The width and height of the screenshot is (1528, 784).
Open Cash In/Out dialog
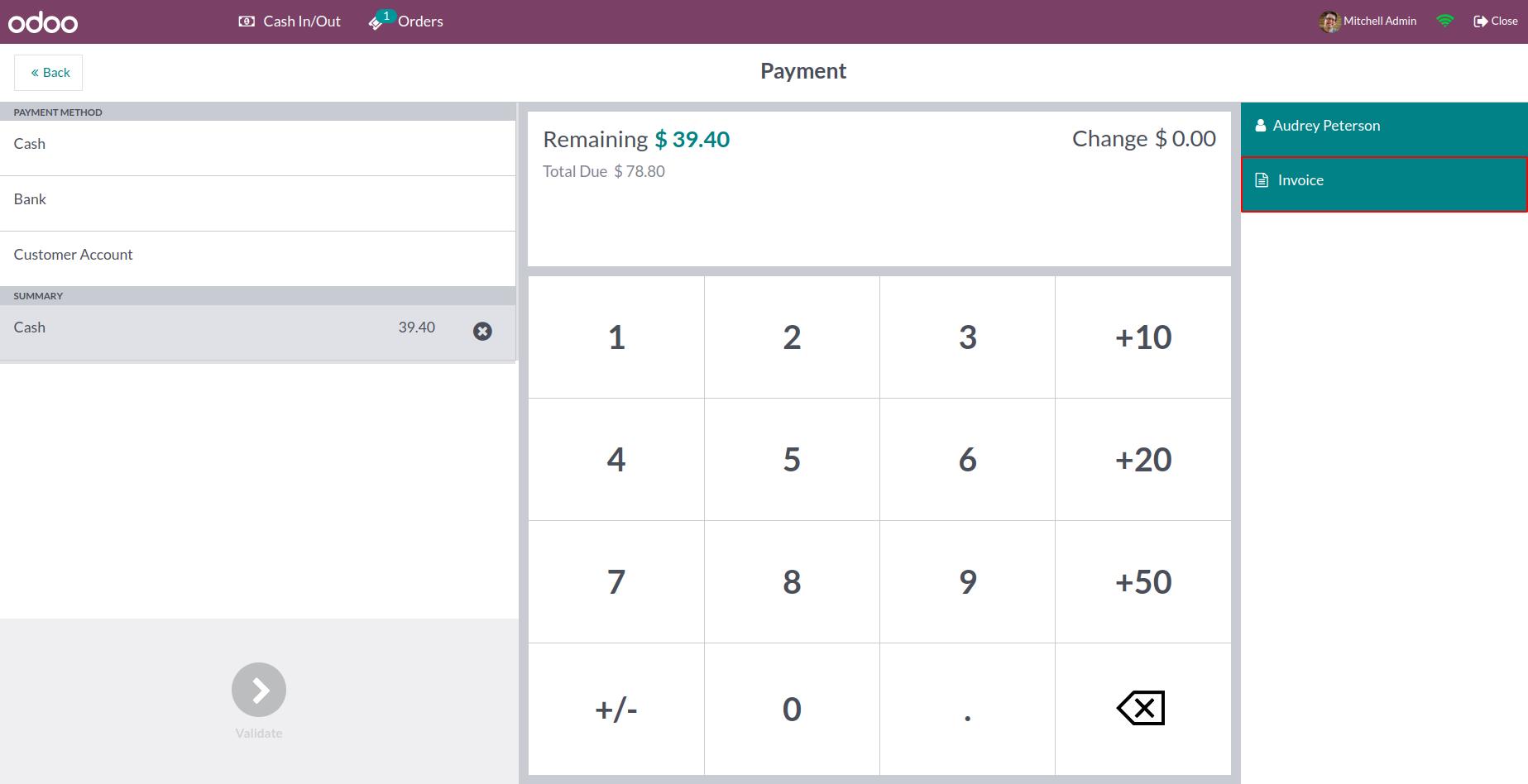tap(290, 22)
